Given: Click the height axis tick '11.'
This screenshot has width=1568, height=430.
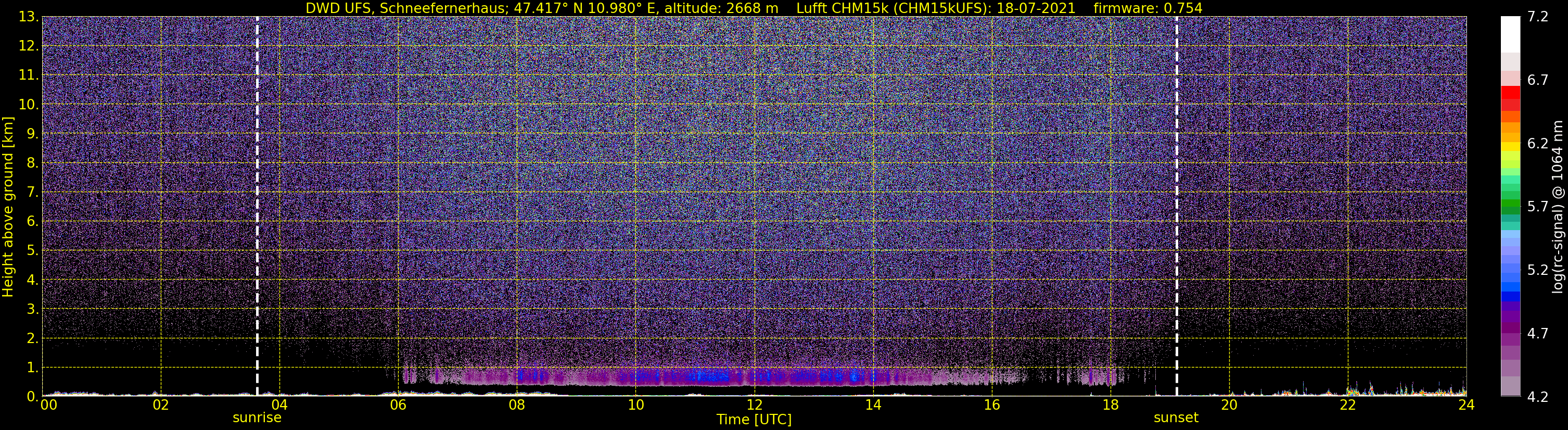Looking at the screenshot, I should pos(28,75).
